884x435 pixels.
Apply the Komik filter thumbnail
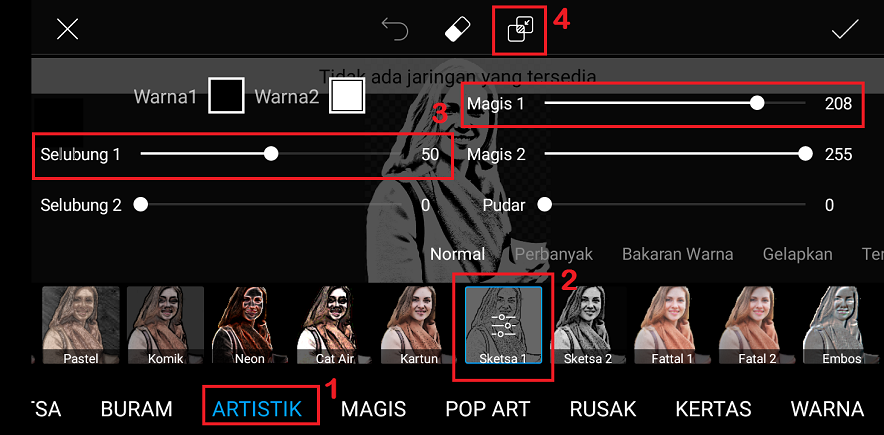(165, 325)
